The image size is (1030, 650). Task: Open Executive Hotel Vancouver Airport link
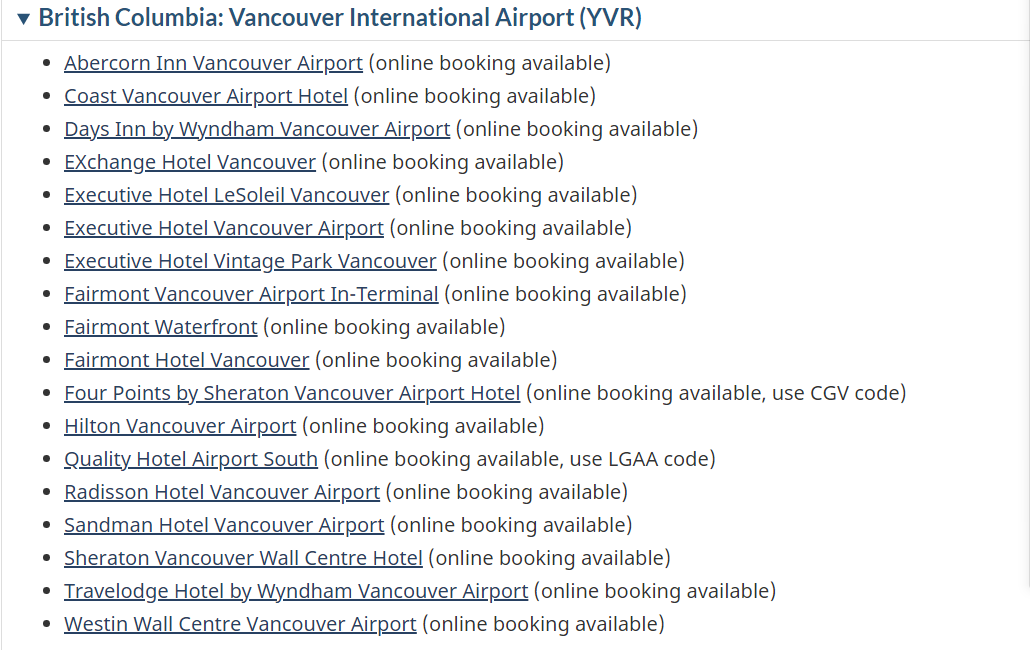[224, 228]
